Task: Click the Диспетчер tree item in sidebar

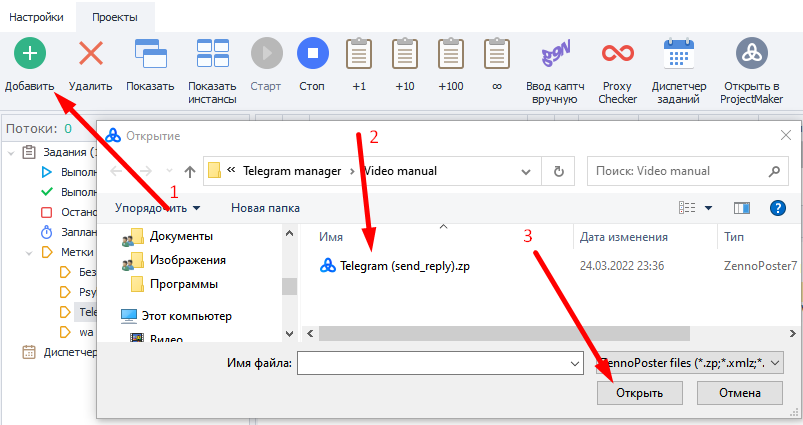Action: point(59,352)
